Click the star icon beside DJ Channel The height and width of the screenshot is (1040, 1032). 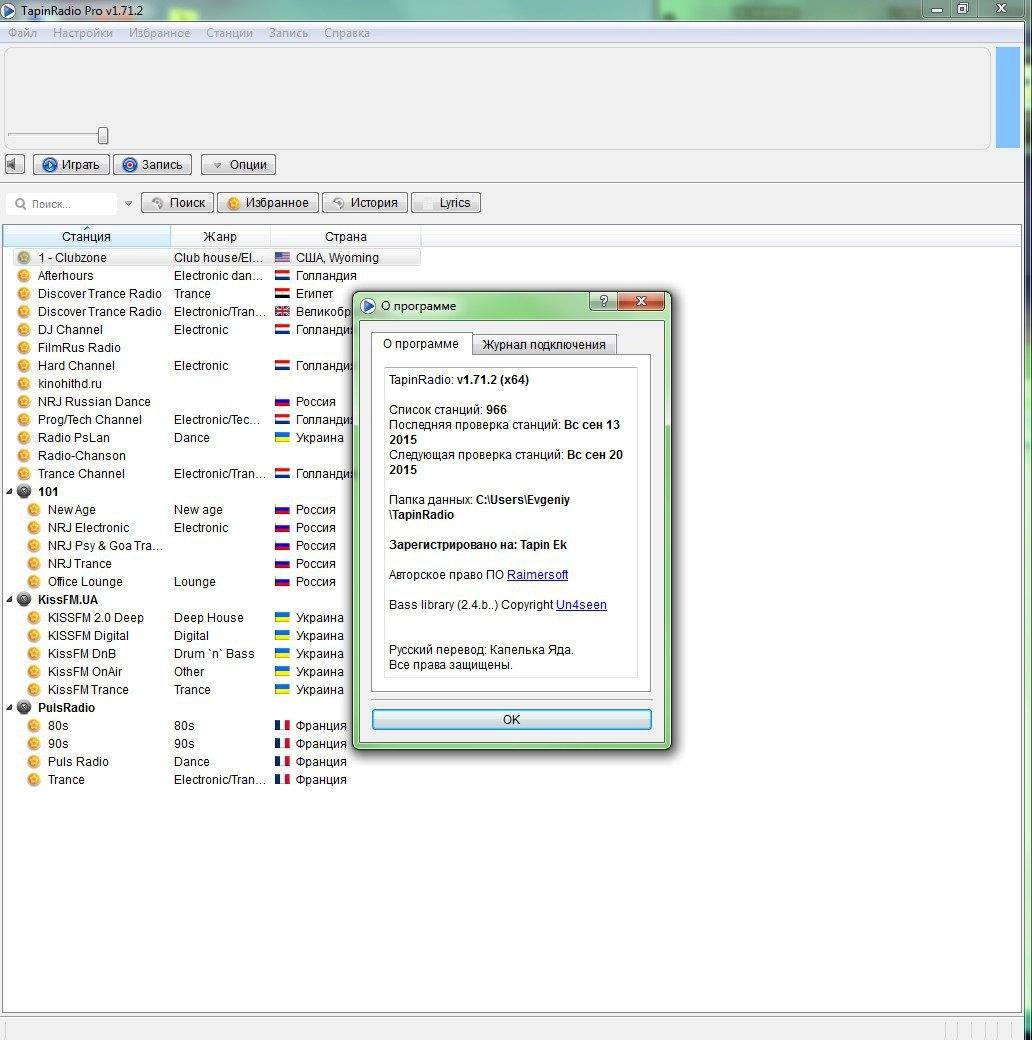pyautogui.click(x=24, y=330)
